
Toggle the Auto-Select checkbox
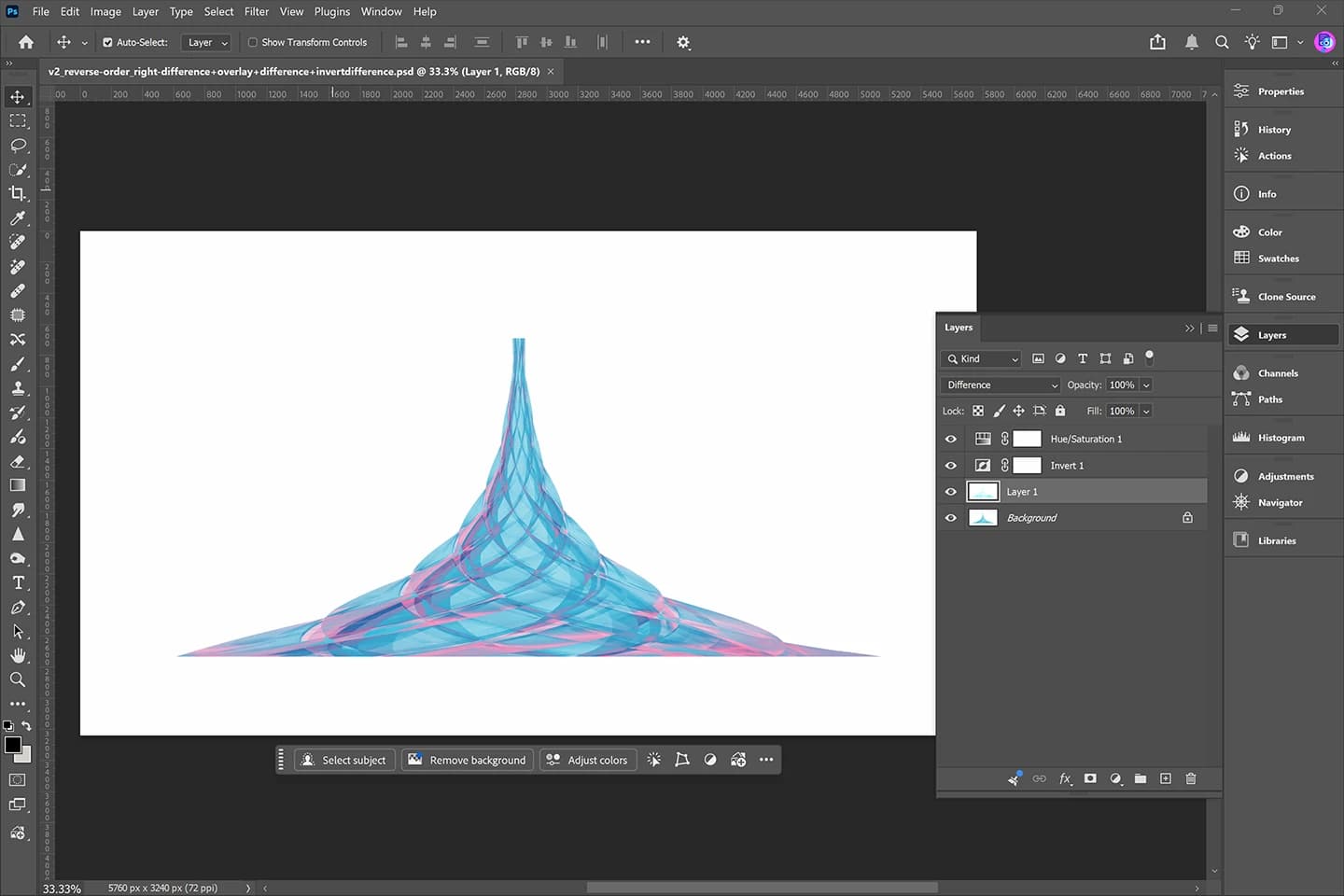click(107, 42)
